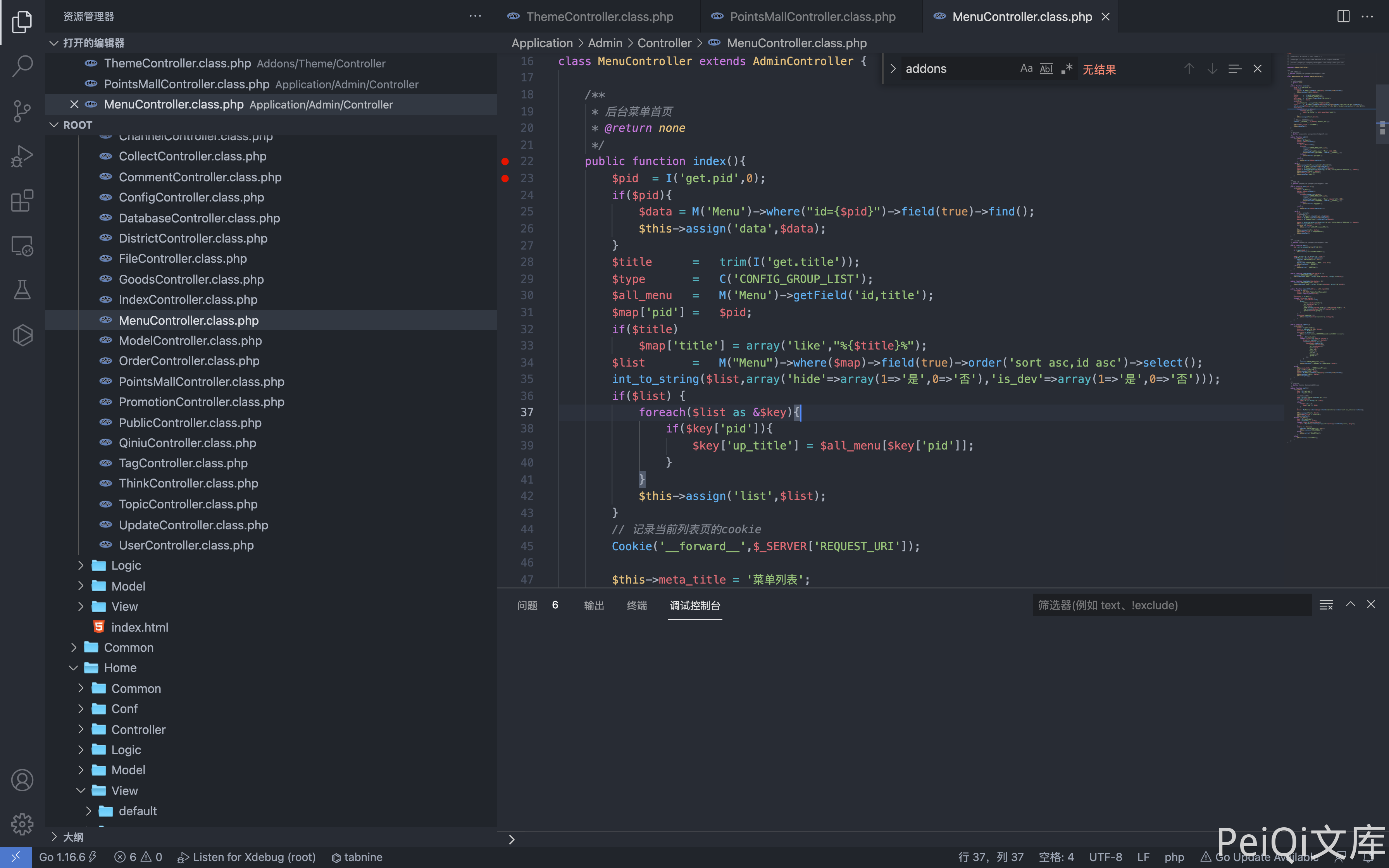Open the Search view in activity bar
This screenshot has width=1389, height=868.
point(22,66)
